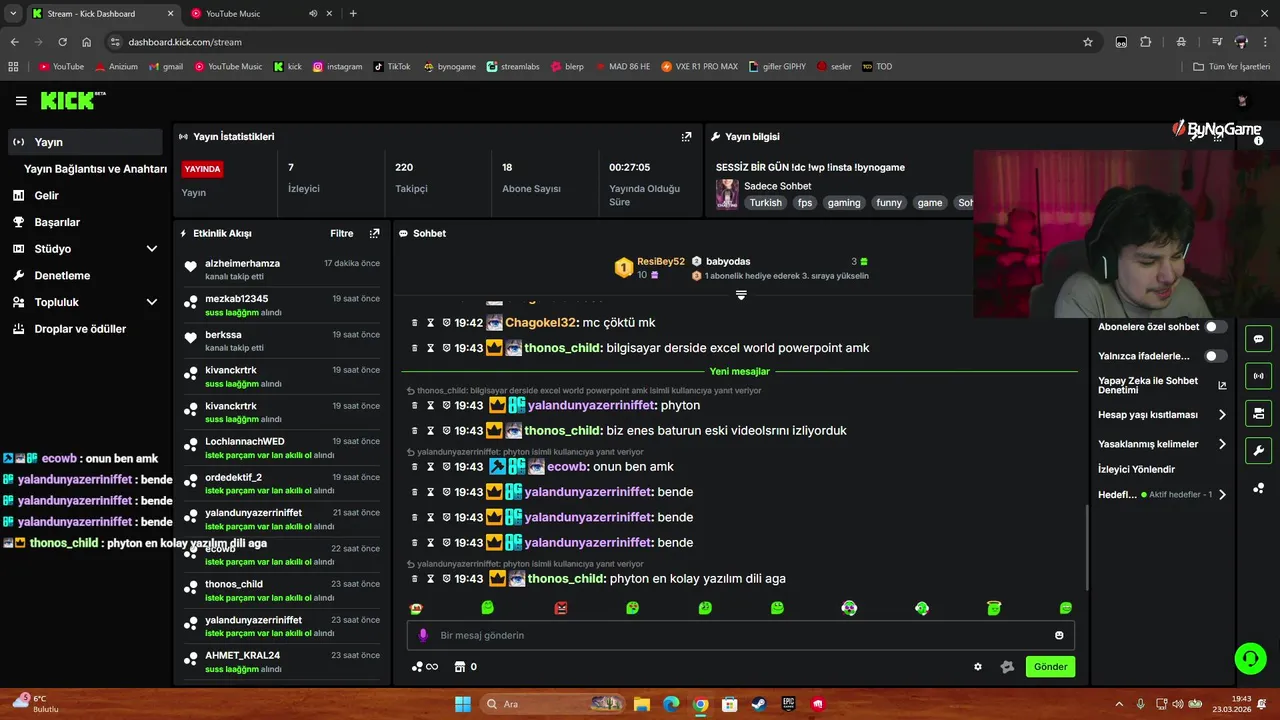Screen dimensions: 1280x720
Task: Show hidden system tray icons
Action: (x=1119, y=704)
